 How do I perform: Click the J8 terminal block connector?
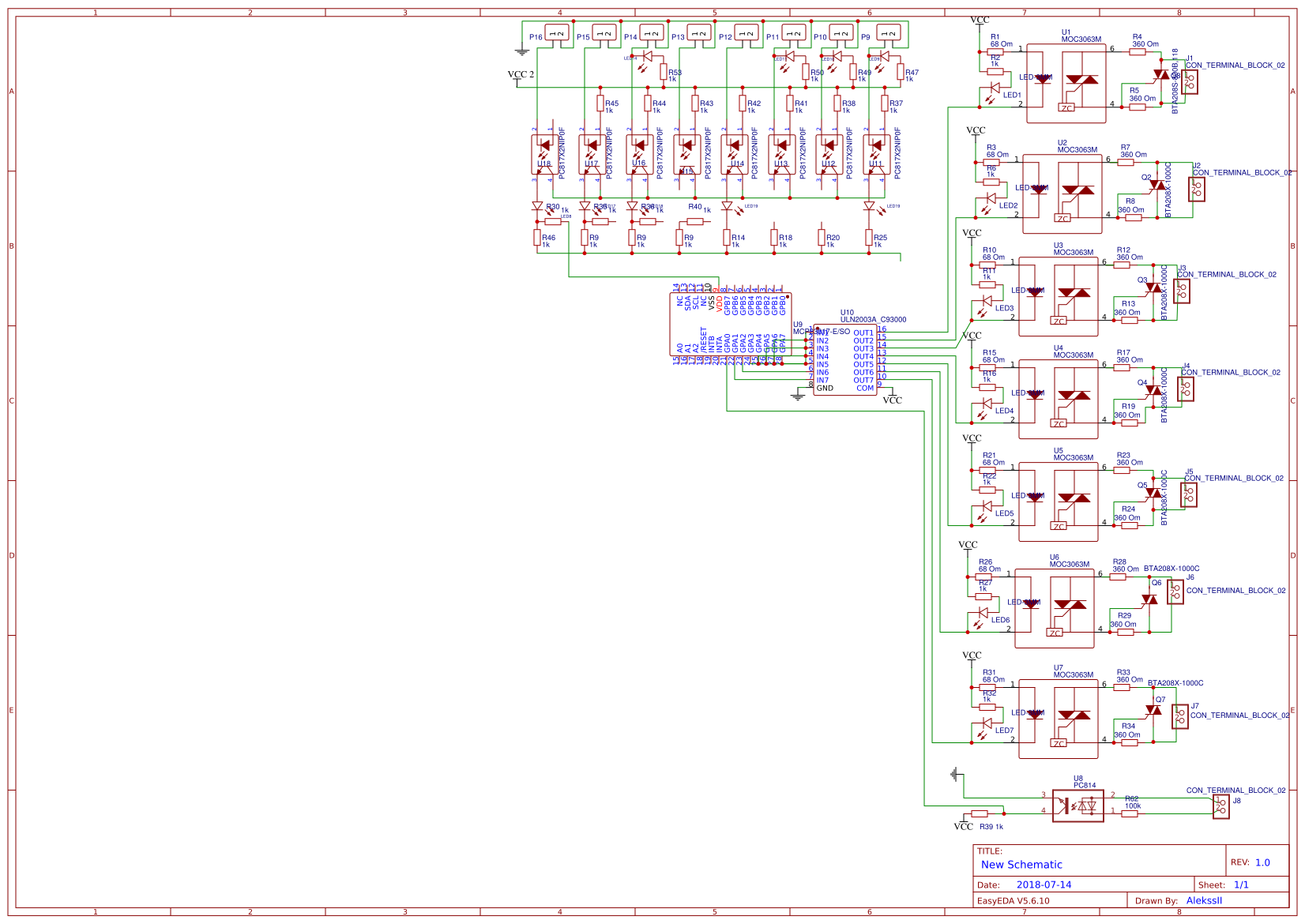tap(1220, 806)
